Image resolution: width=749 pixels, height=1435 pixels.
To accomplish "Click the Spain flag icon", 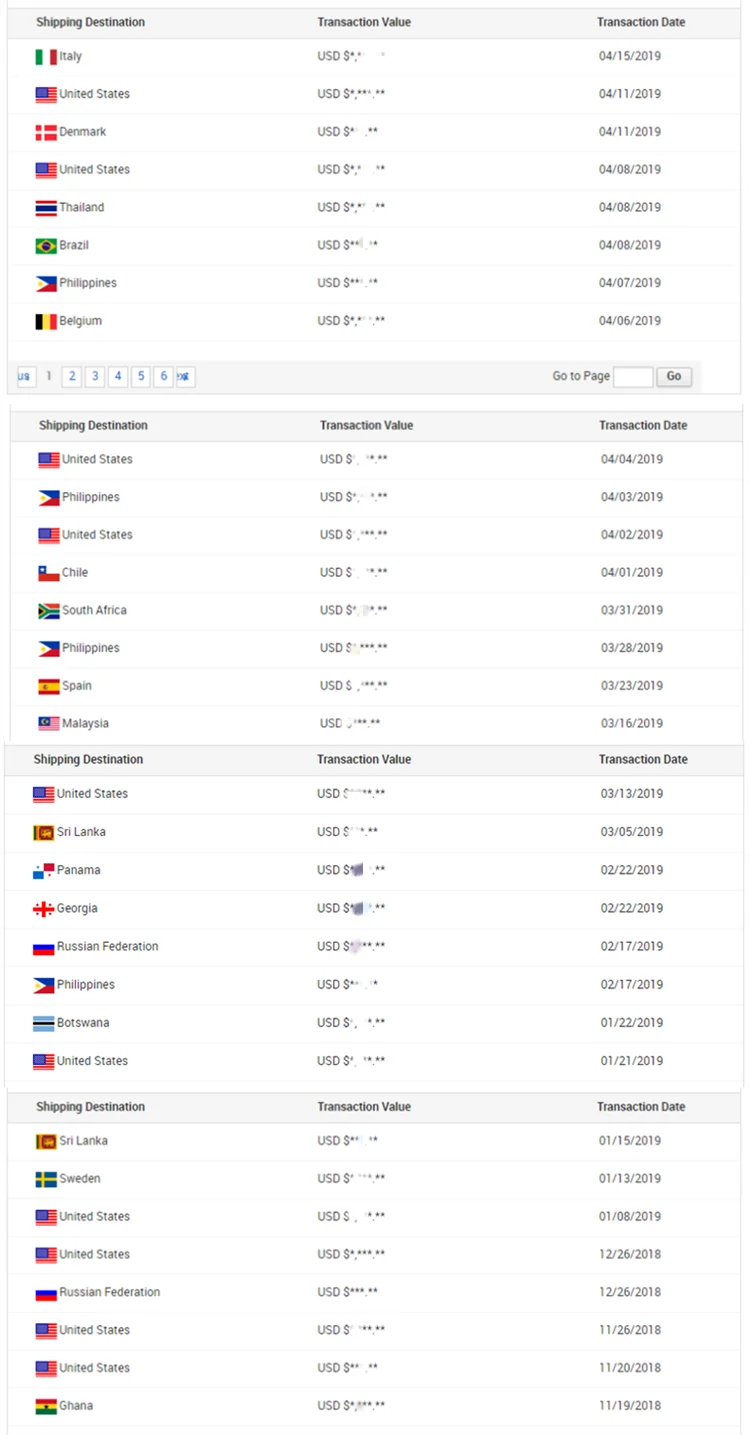I will point(49,687).
